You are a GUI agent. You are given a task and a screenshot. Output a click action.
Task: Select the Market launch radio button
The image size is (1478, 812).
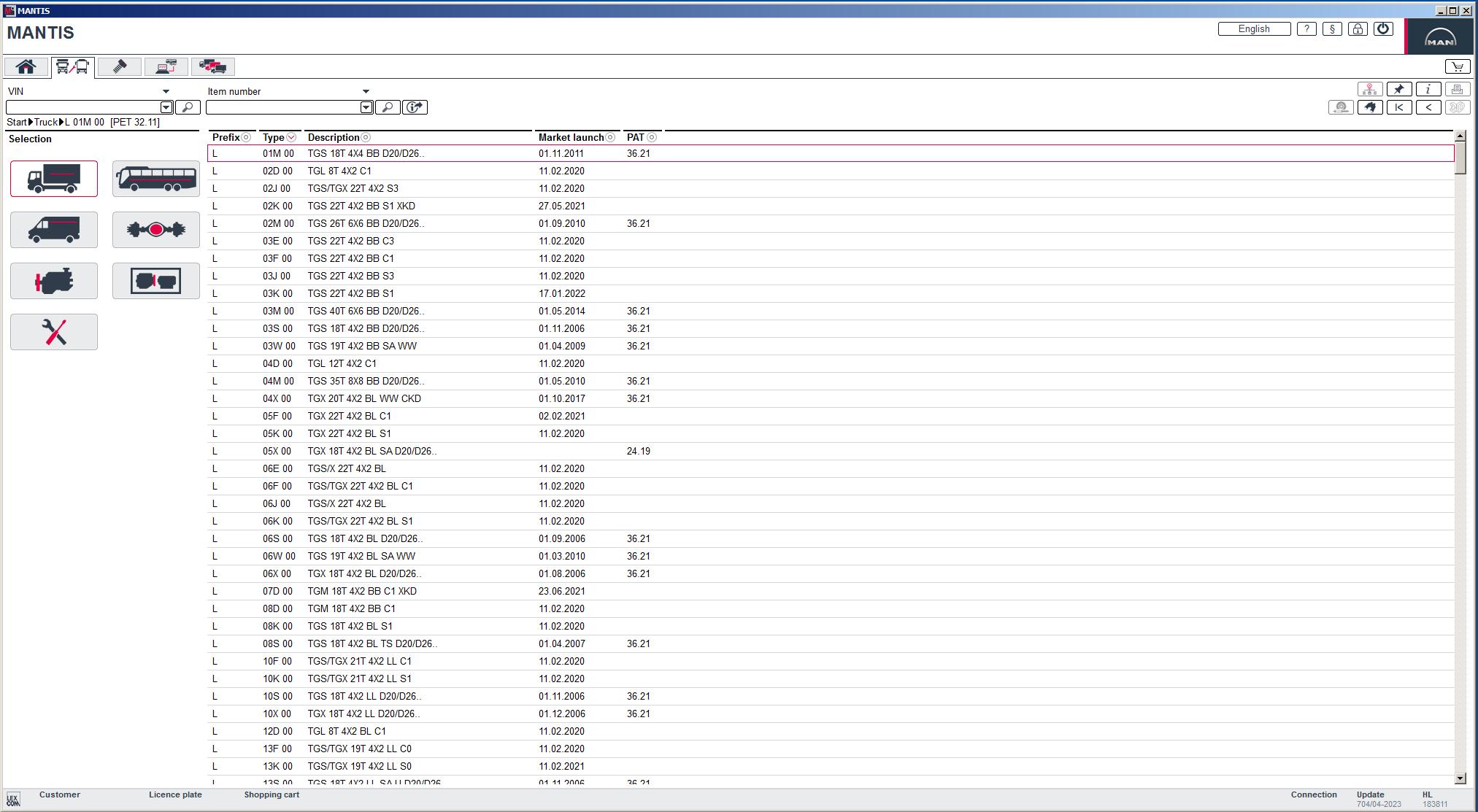pos(612,137)
